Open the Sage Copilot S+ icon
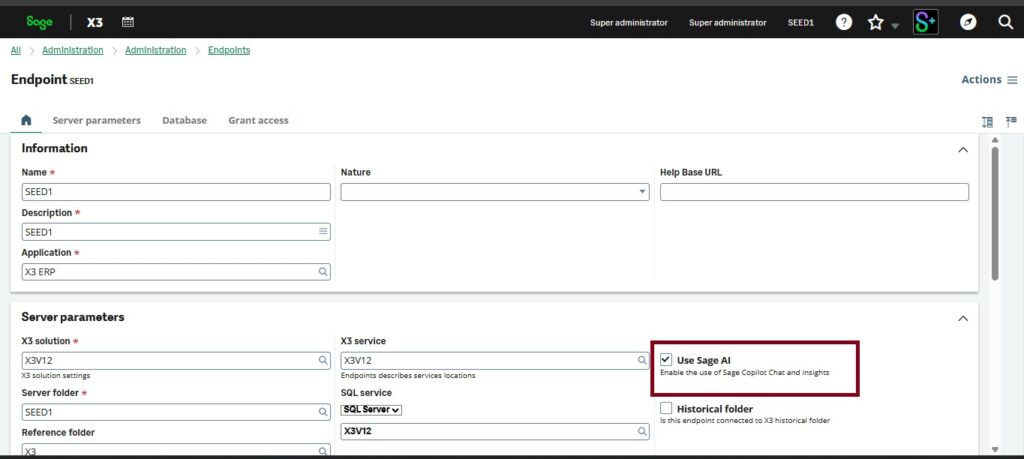 click(925, 22)
